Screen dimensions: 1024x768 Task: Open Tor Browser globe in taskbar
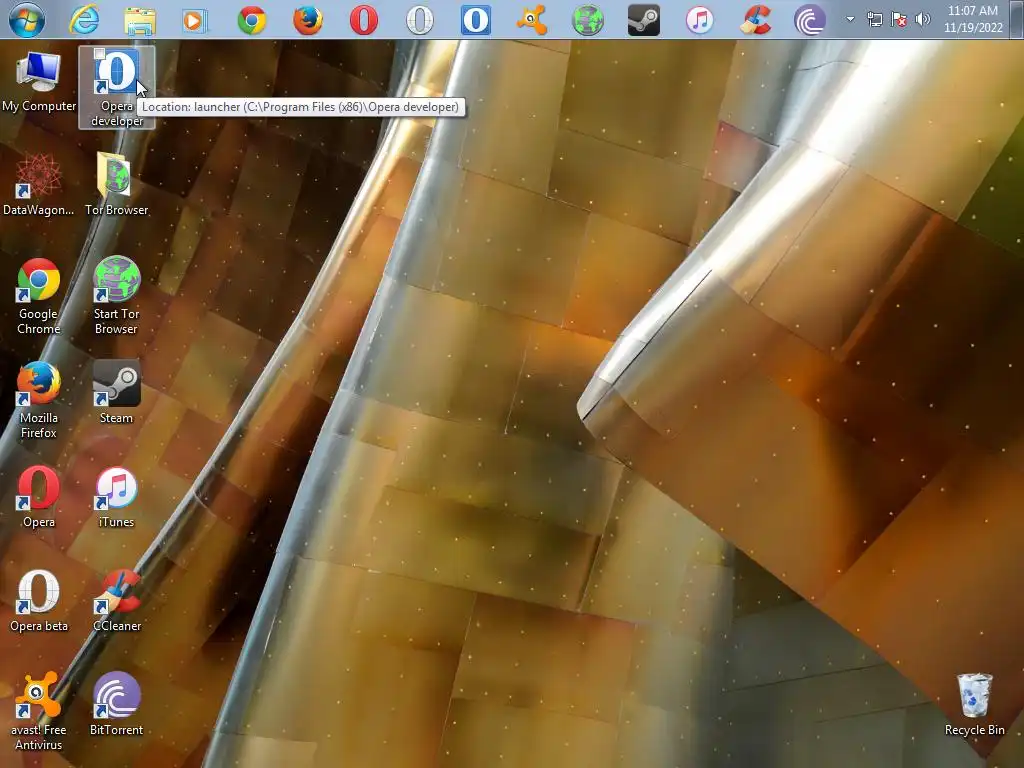coord(588,20)
